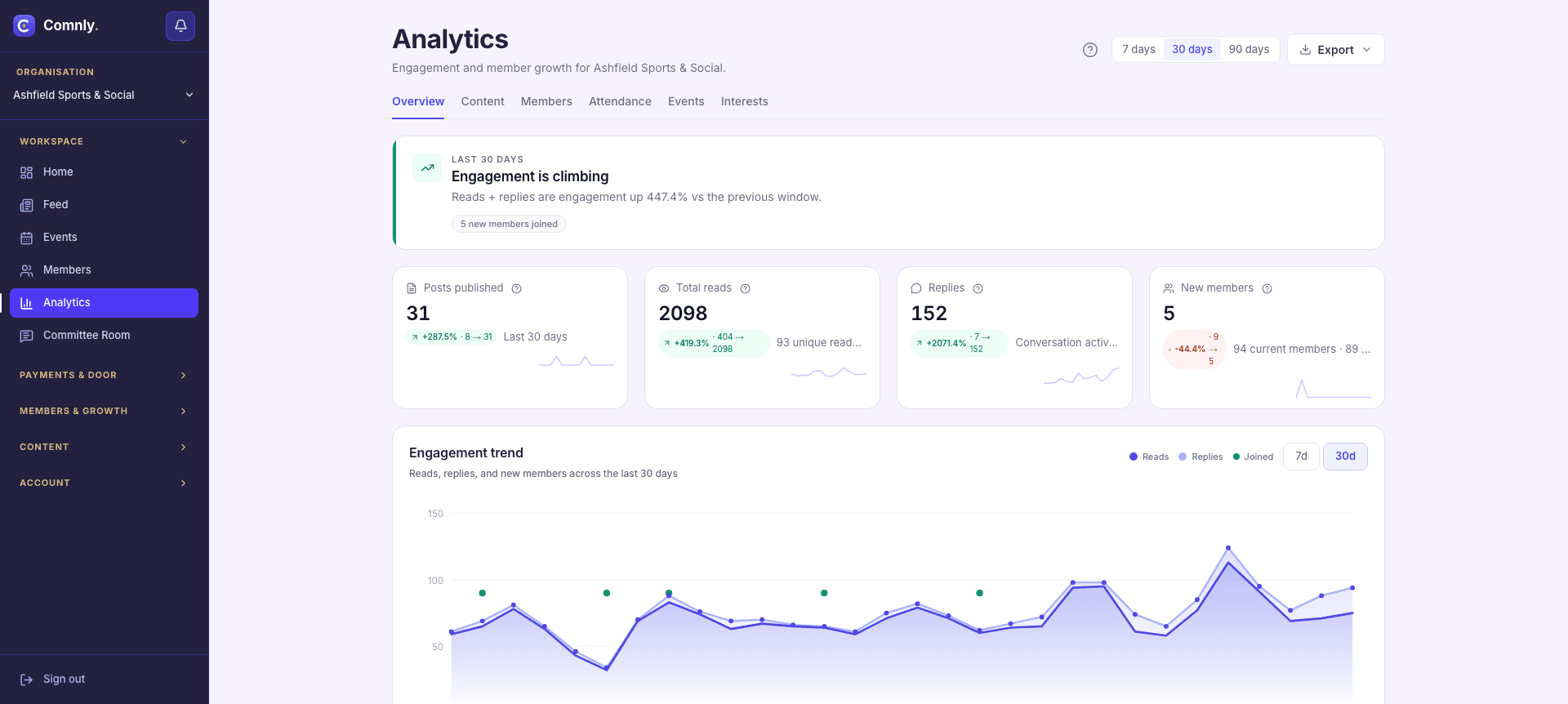The width and height of the screenshot is (1568, 704).
Task: Click Sign out
Action: pyautogui.click(x=104, y=679)
